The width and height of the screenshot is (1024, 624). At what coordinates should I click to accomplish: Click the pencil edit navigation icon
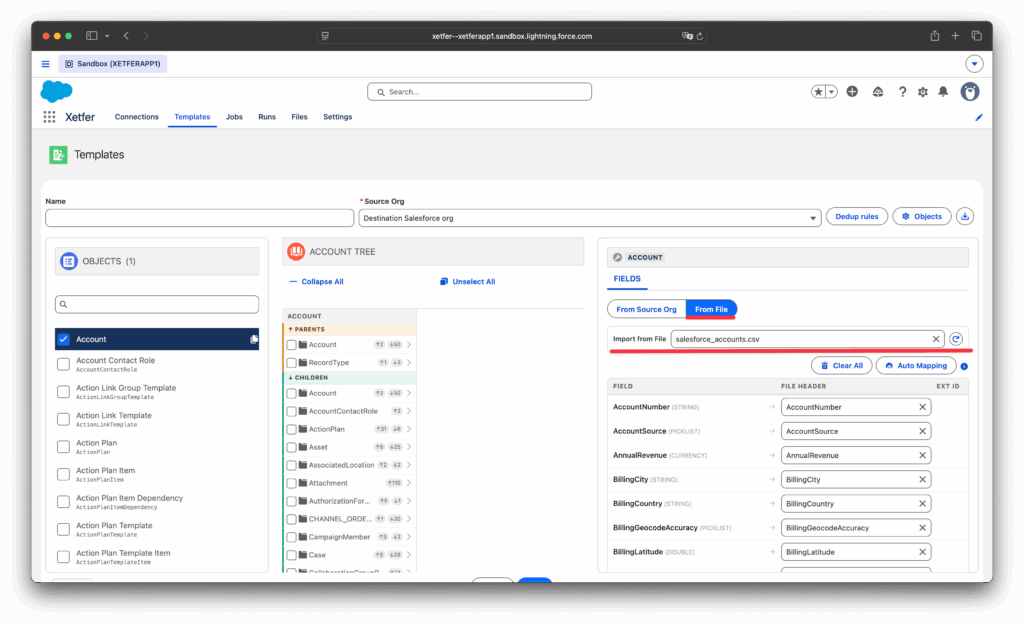point(978,117)
